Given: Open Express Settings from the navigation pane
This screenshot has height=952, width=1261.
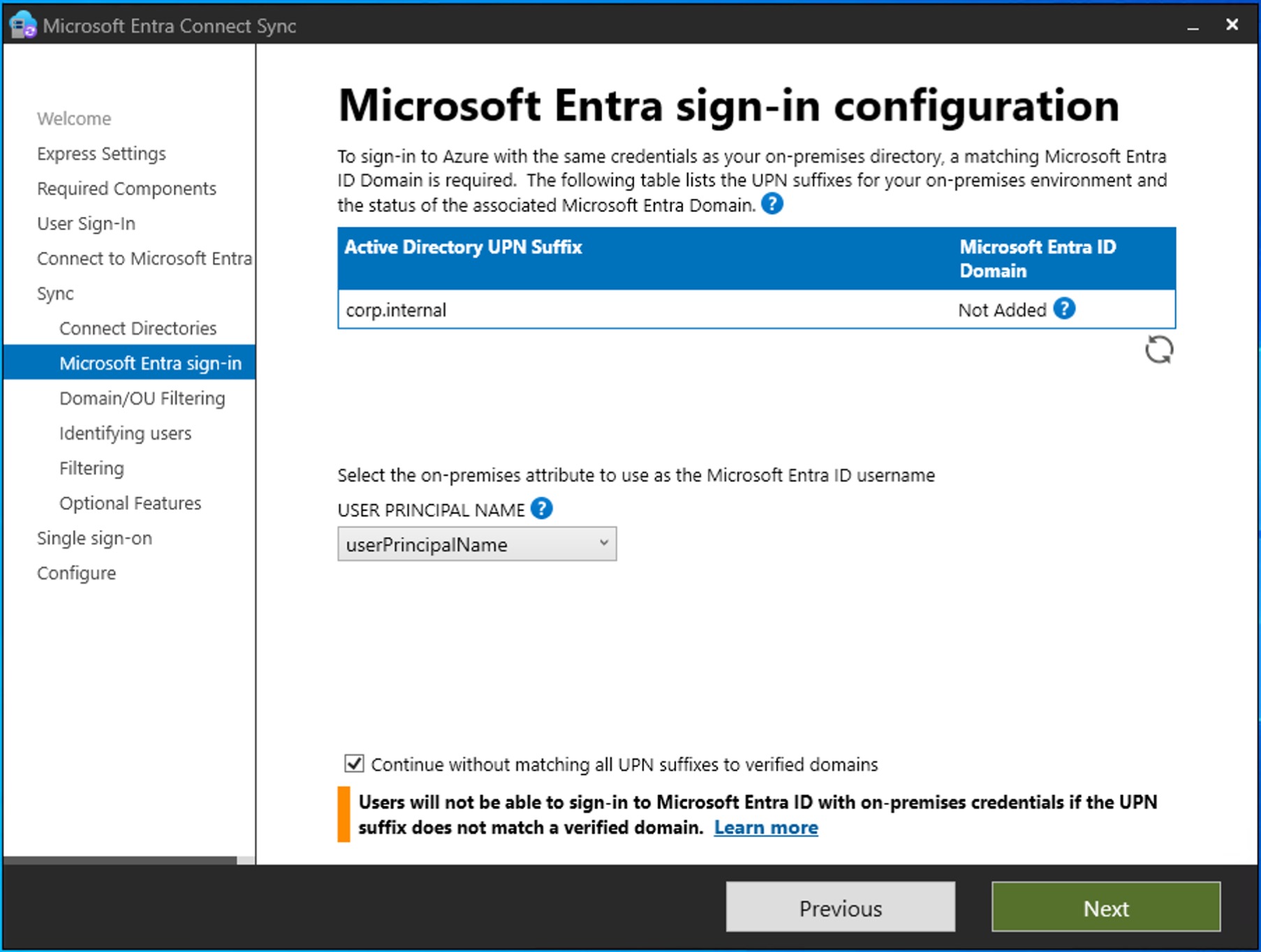Looking at the screenshot, I should (x=101, y=153).
